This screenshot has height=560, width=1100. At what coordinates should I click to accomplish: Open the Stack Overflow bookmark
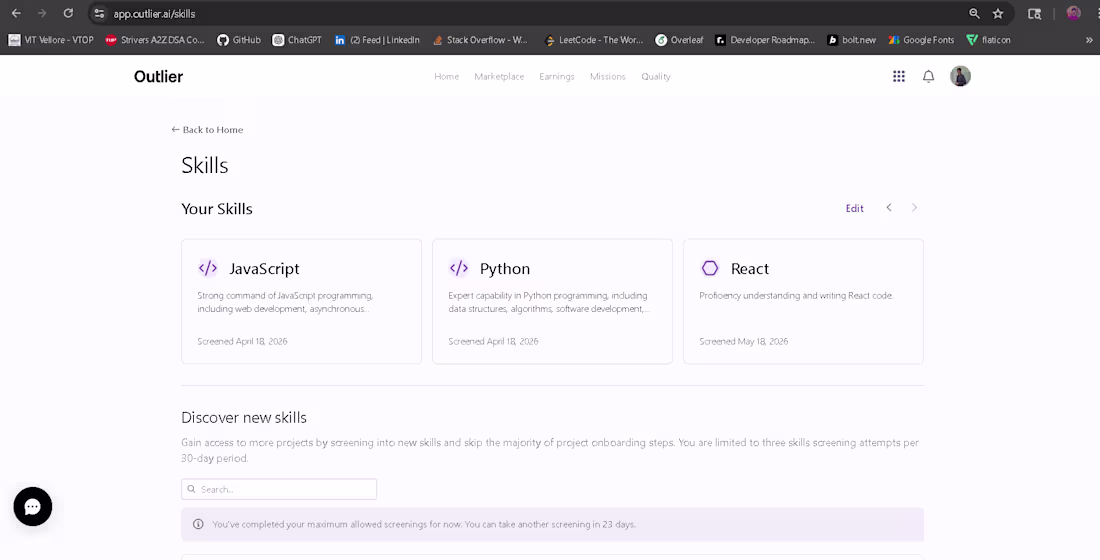(480, 40)
